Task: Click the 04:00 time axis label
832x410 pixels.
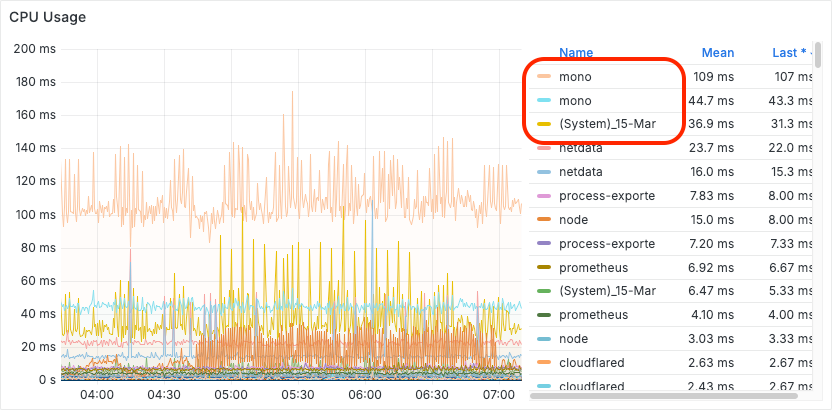Action: [97, 395]
